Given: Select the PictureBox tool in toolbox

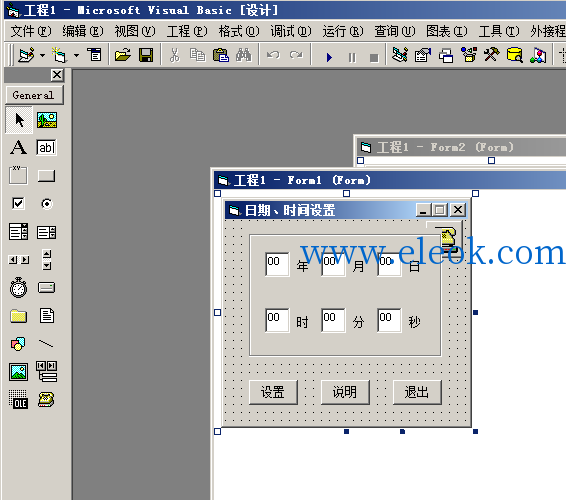Looking at the screenshot, I should click(x=47, y=120).
